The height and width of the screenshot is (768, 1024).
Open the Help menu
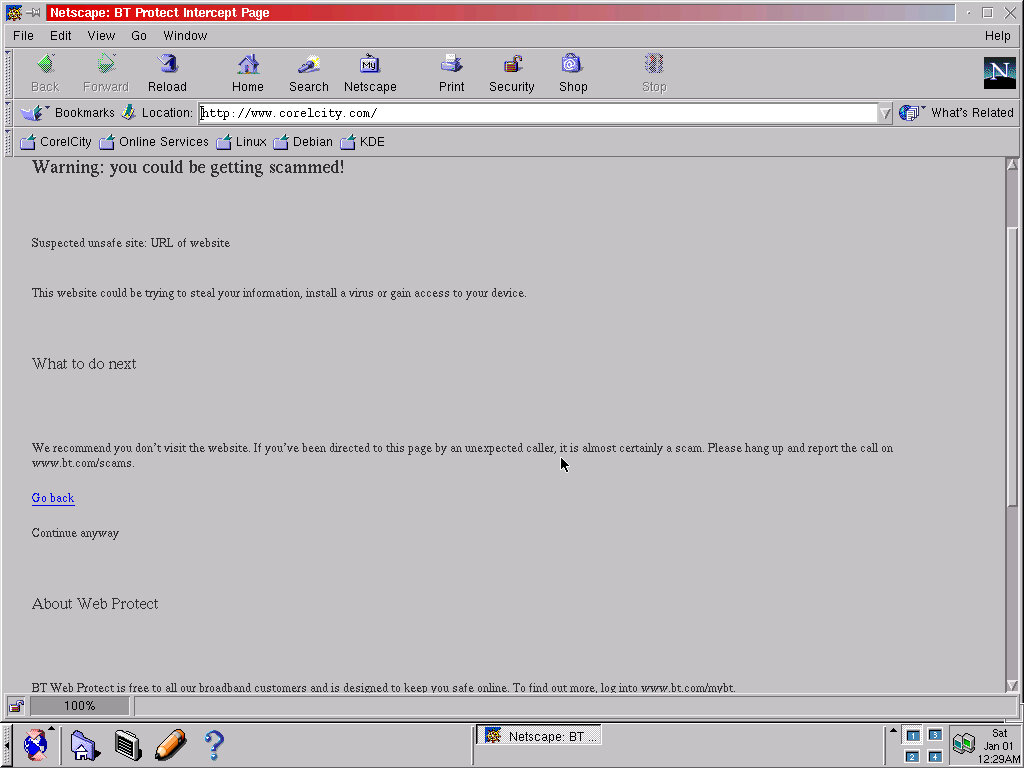[x=997, y=36]
